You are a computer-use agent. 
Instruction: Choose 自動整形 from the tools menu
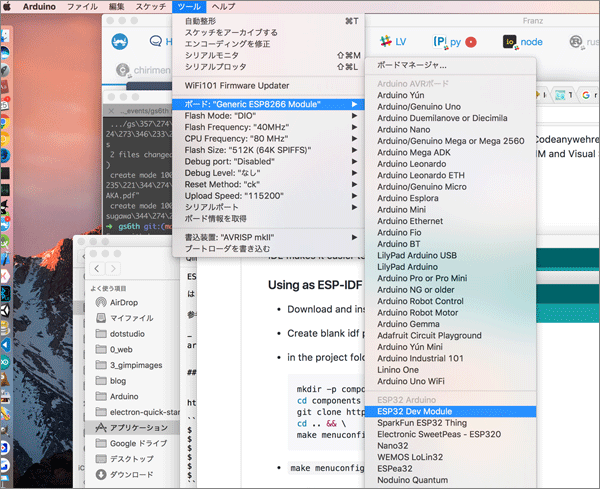[268, 21]
